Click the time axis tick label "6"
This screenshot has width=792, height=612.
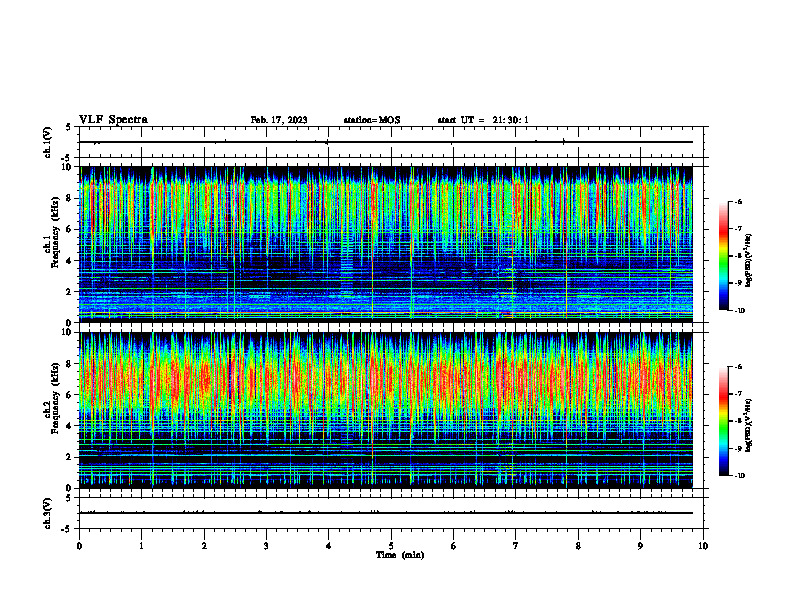click(x=454, y=546)
